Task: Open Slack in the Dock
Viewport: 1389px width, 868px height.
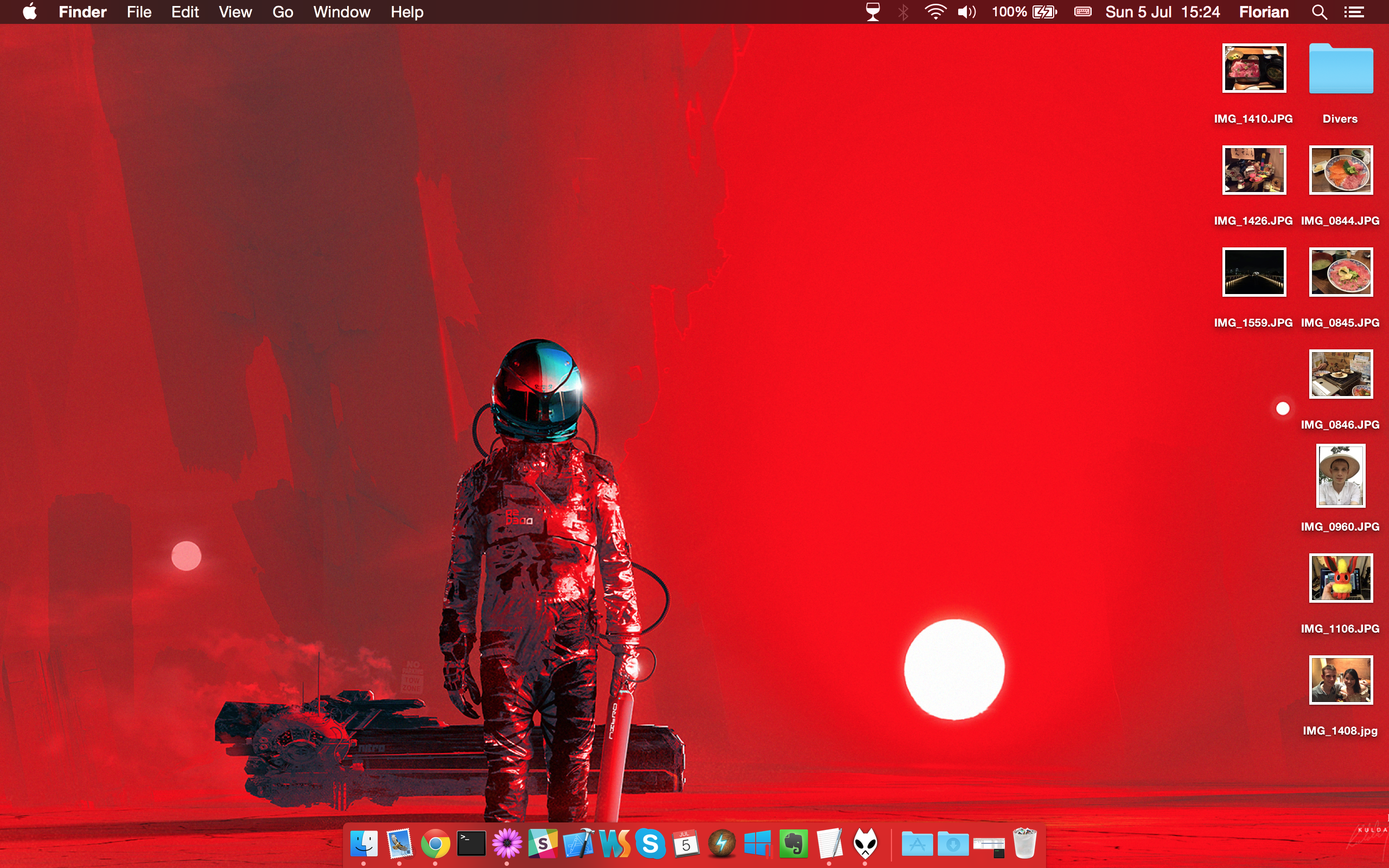Action: click(543, 844)
